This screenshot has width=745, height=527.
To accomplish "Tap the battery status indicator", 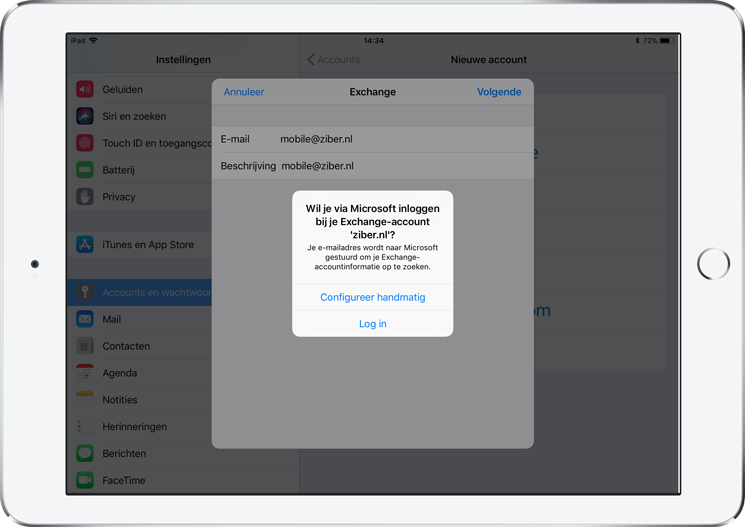I will [667, 41].
